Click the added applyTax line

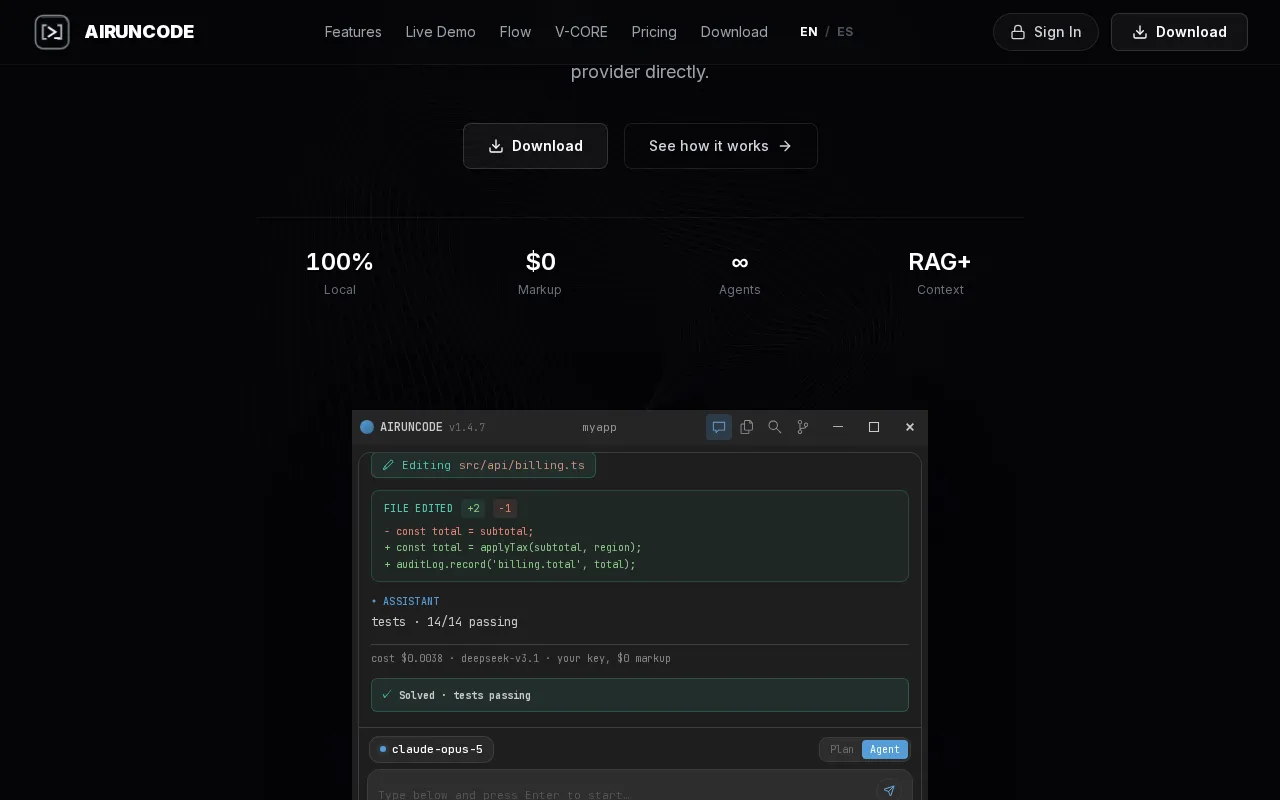(513, 548)
